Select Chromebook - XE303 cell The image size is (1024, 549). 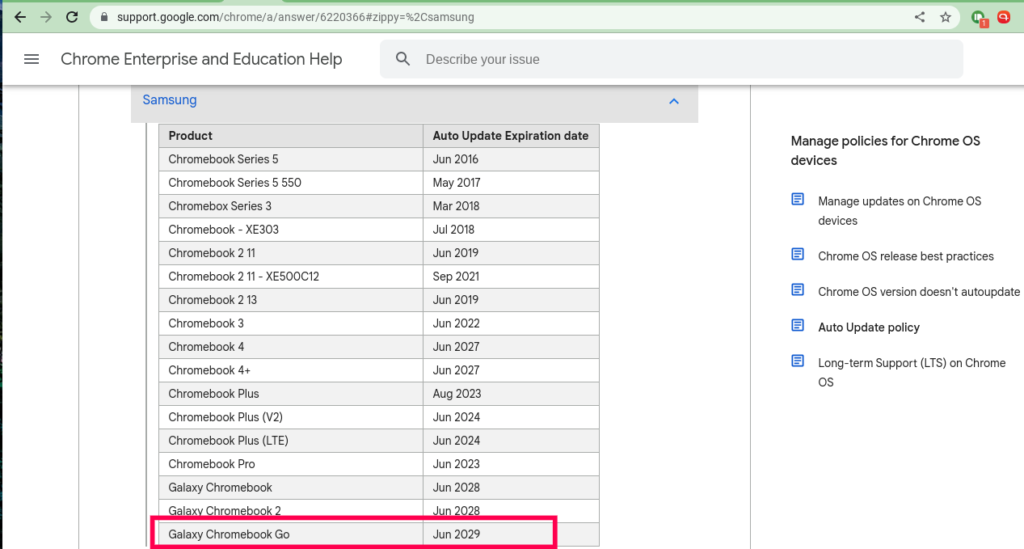coord(291,230)
